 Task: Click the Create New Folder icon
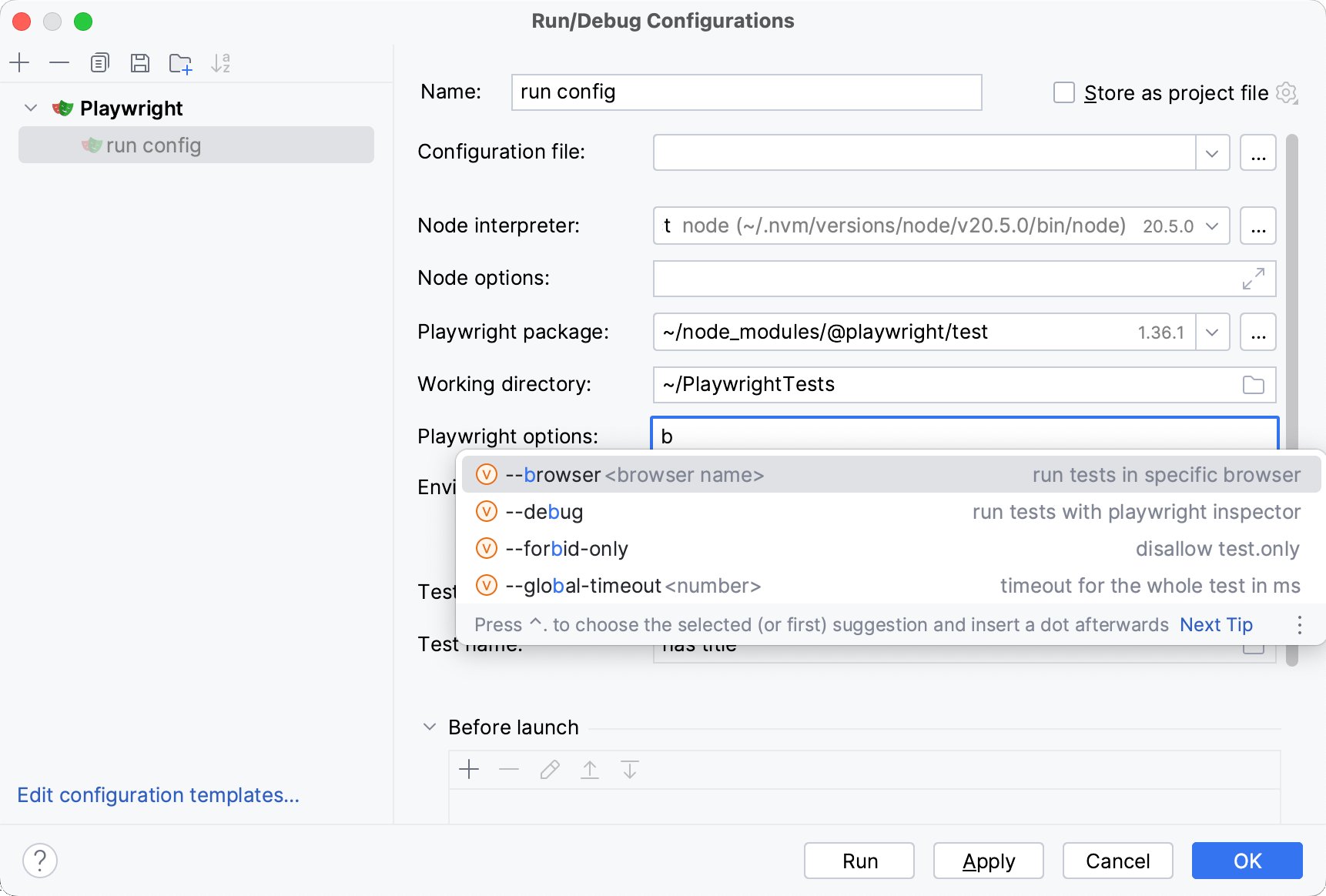pyautogui.click(x=180, y=63)
